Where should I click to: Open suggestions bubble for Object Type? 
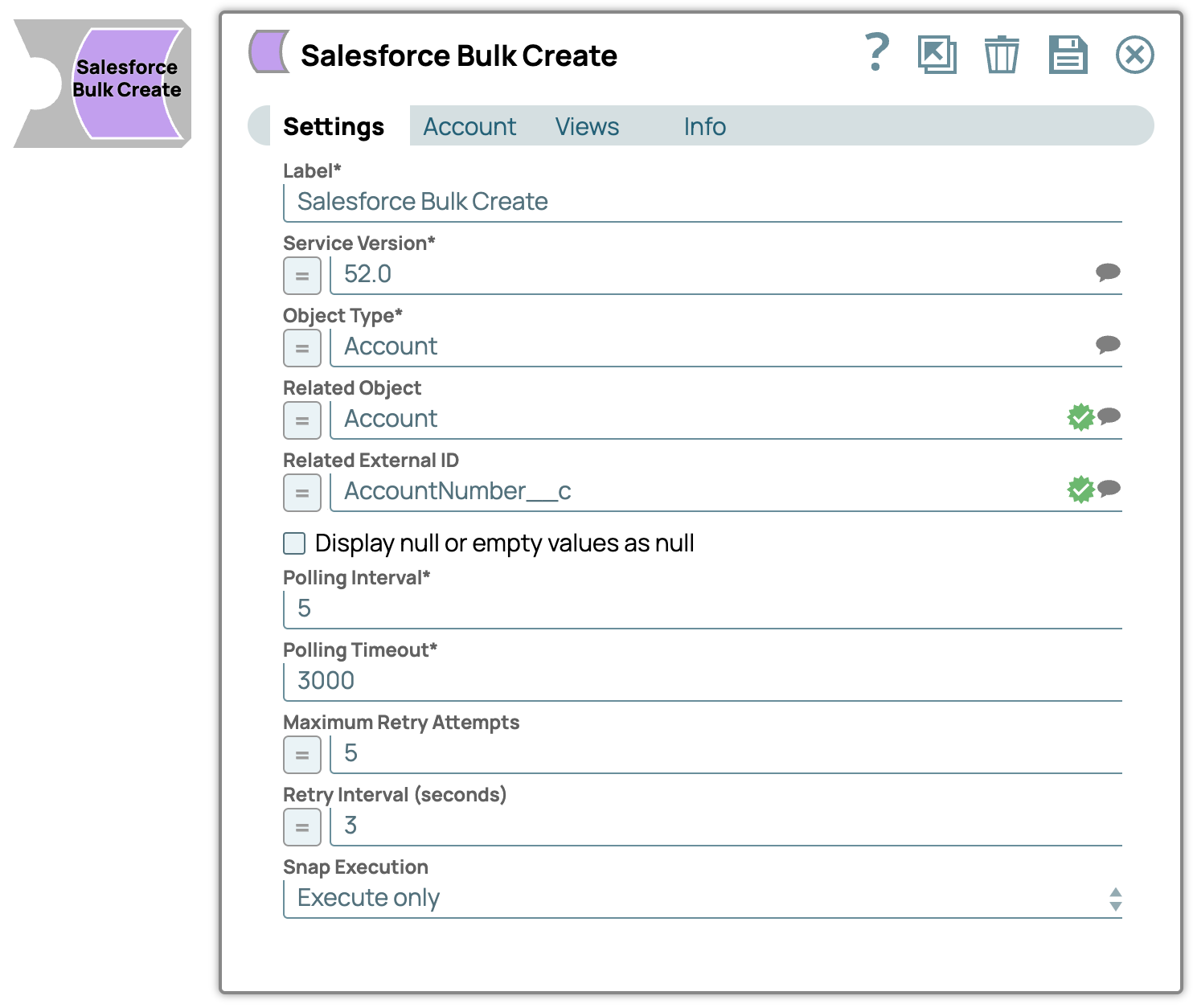(1108, 345)
